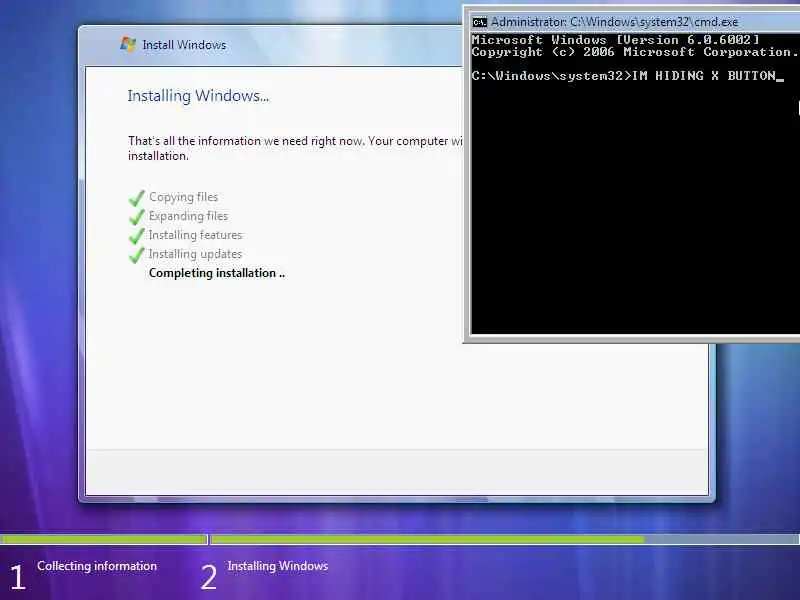Click the 'Installing updates' step text
Image resolution: width=800 pixels, height=600 pixels.
195,254
